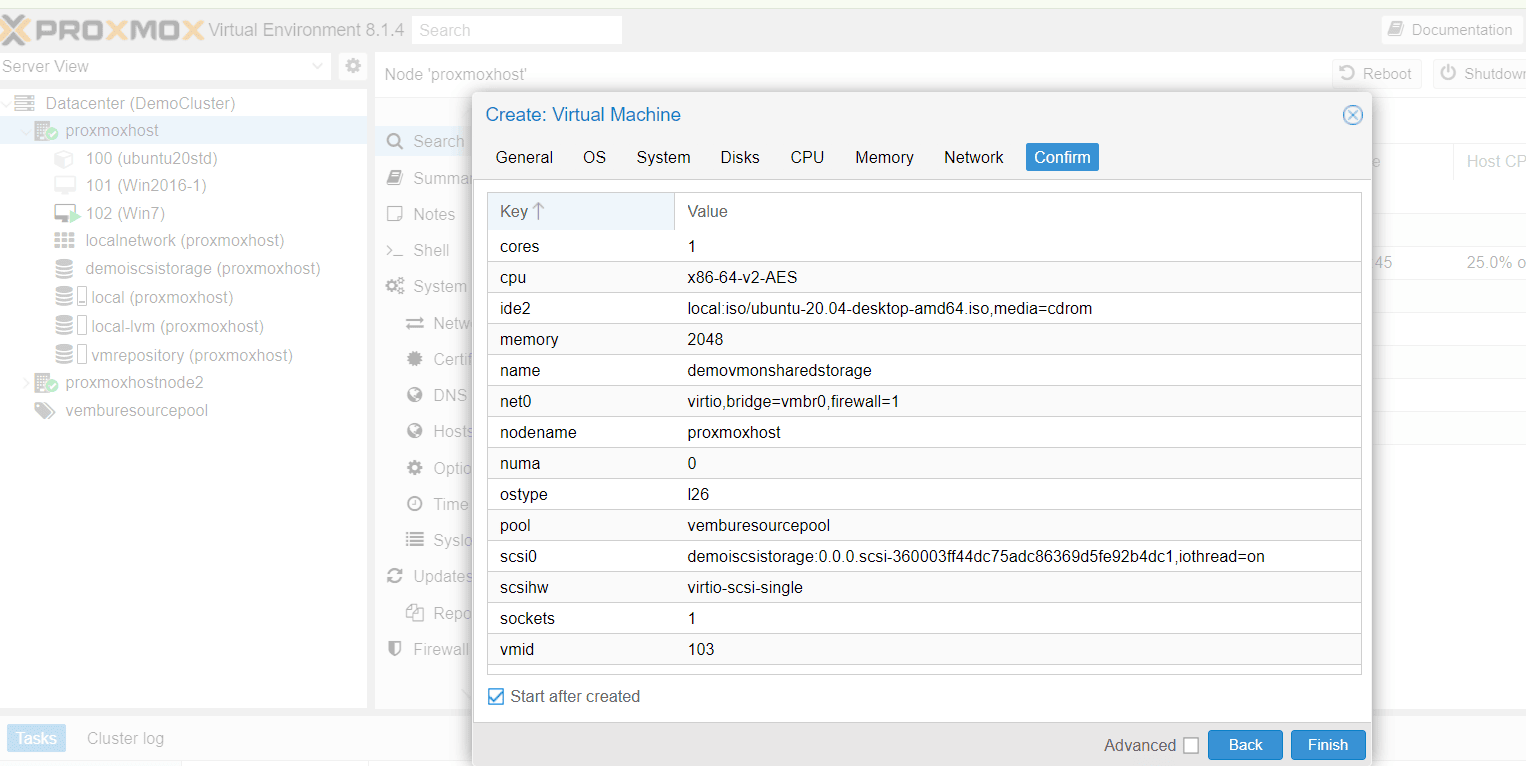Screen dimensions: 1526x766
Task: Click the running VM icon for 102 (Win7)
Action: (66, 213)
